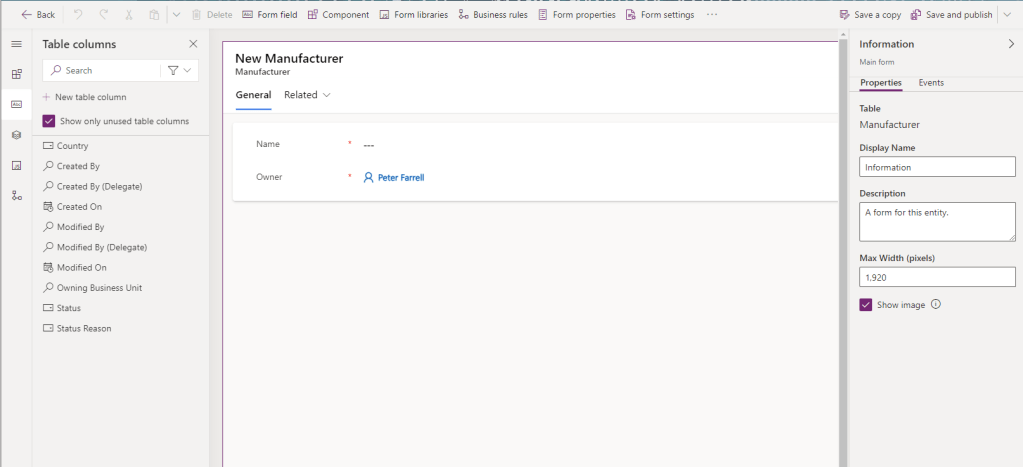Screen dimensions: 1023x467
Task: Open the Tree view layers icon
Action: (16, 135)
